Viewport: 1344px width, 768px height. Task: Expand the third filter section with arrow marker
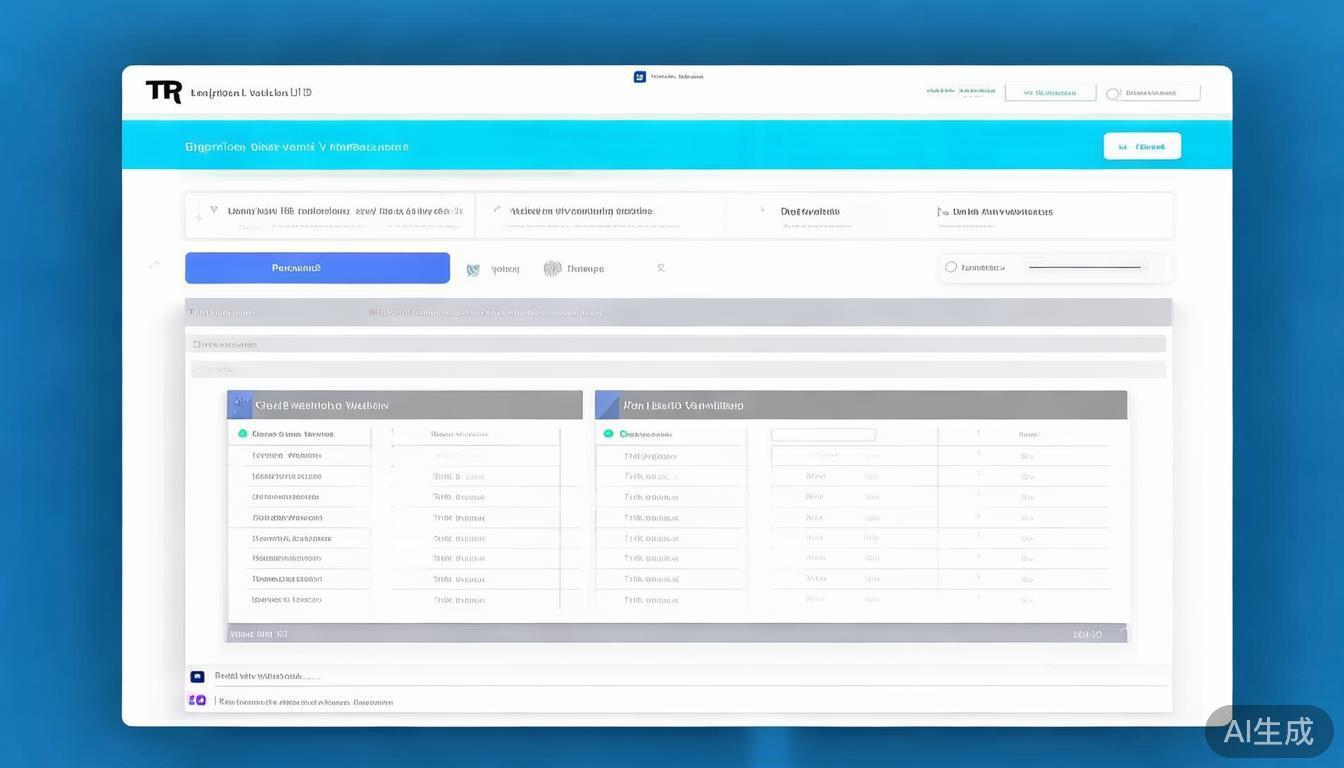tap(763, 211)
